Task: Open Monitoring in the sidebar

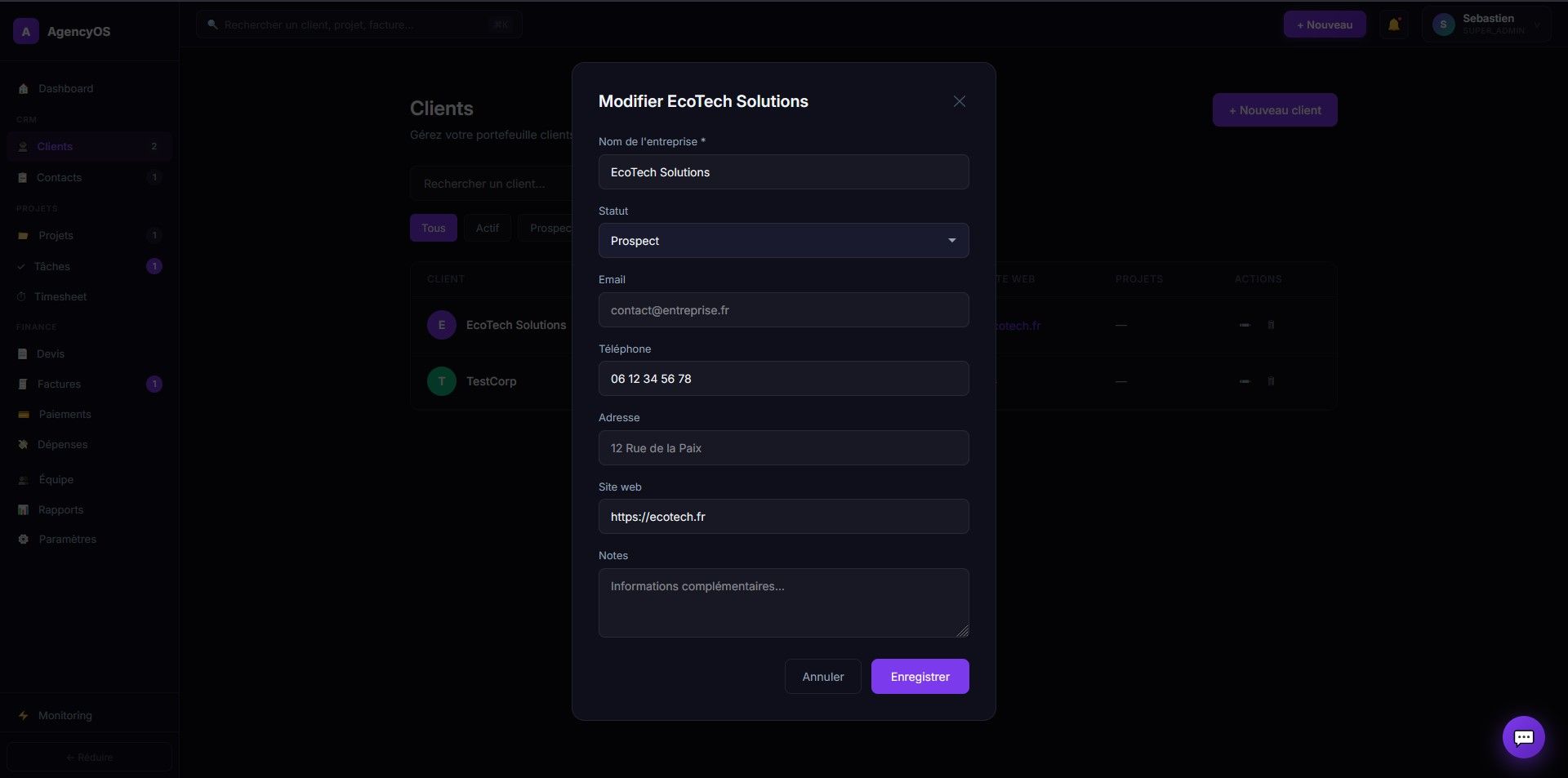Action: pyautogui.click(x=90, y=716)
